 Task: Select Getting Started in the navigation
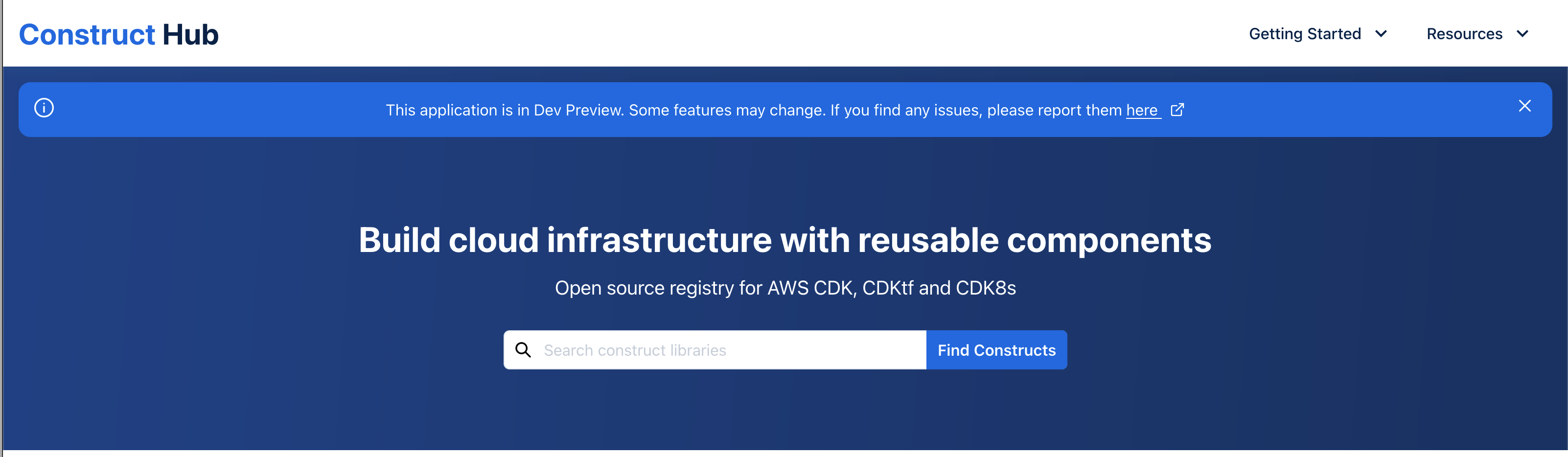[1306, 34]
